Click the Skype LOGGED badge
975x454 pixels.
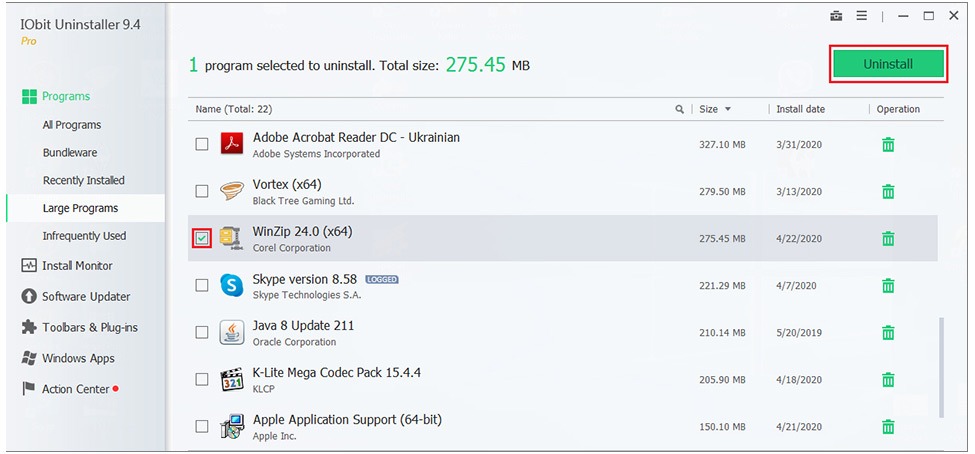coord(382,279)
